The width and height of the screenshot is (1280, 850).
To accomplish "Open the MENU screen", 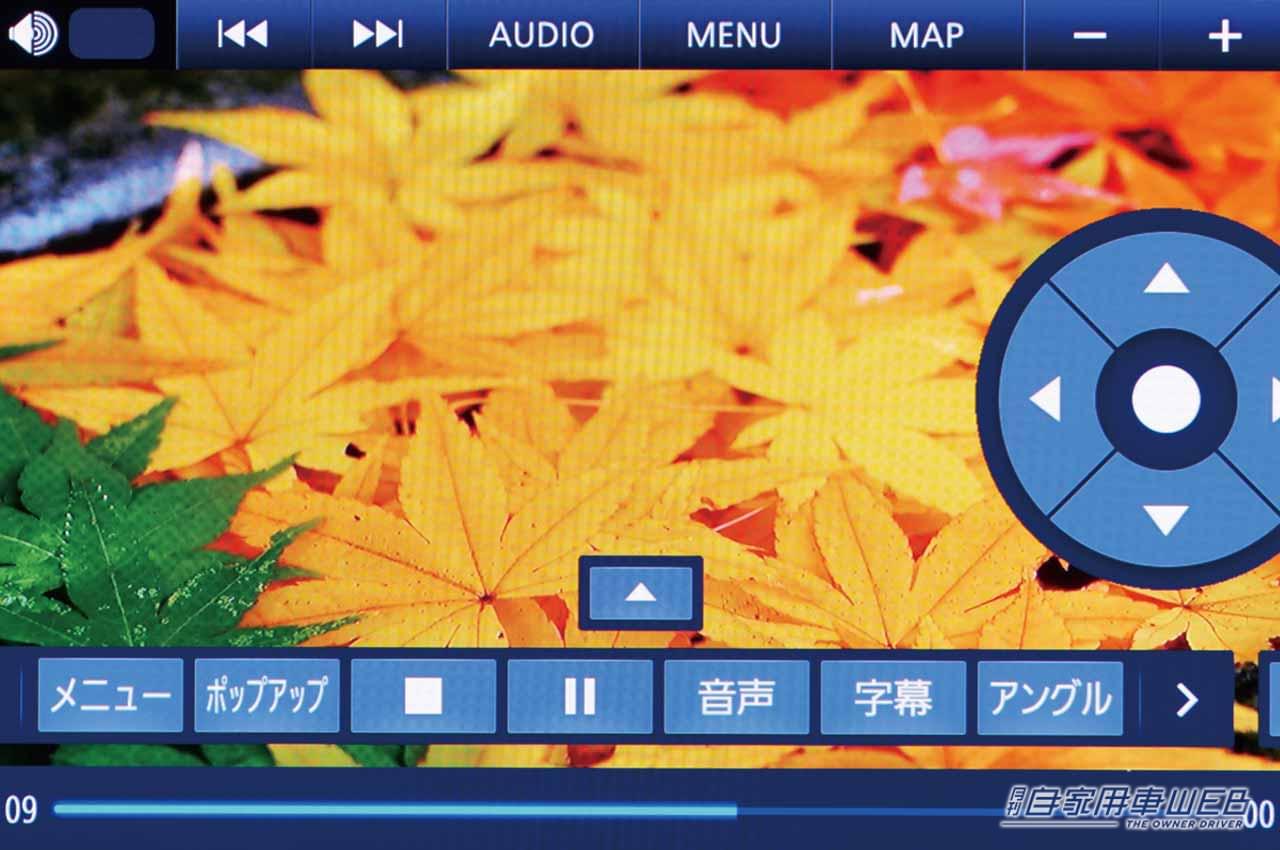I will point(734,35).
